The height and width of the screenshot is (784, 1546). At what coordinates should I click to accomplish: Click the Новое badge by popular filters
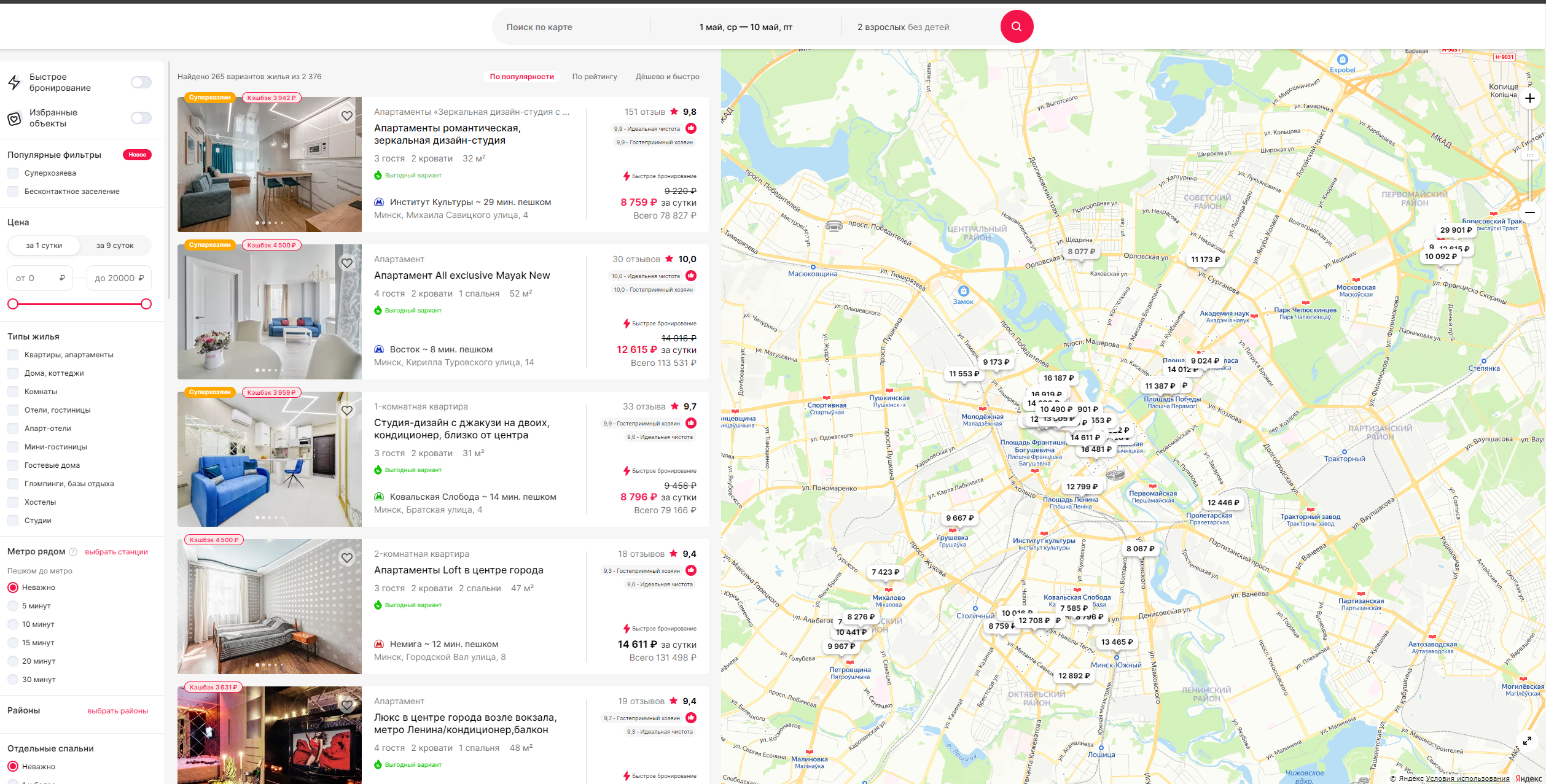138,155
